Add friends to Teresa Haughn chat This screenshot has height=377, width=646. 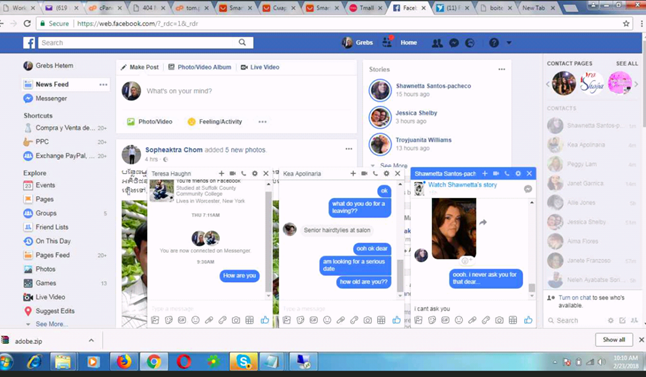tap(221, 173)
